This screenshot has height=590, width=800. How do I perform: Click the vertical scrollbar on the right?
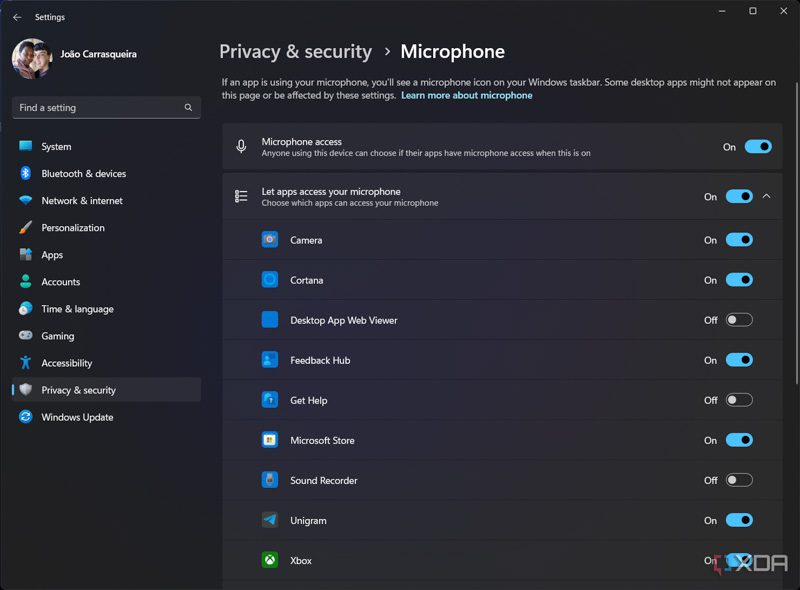[x=796, y=232]
